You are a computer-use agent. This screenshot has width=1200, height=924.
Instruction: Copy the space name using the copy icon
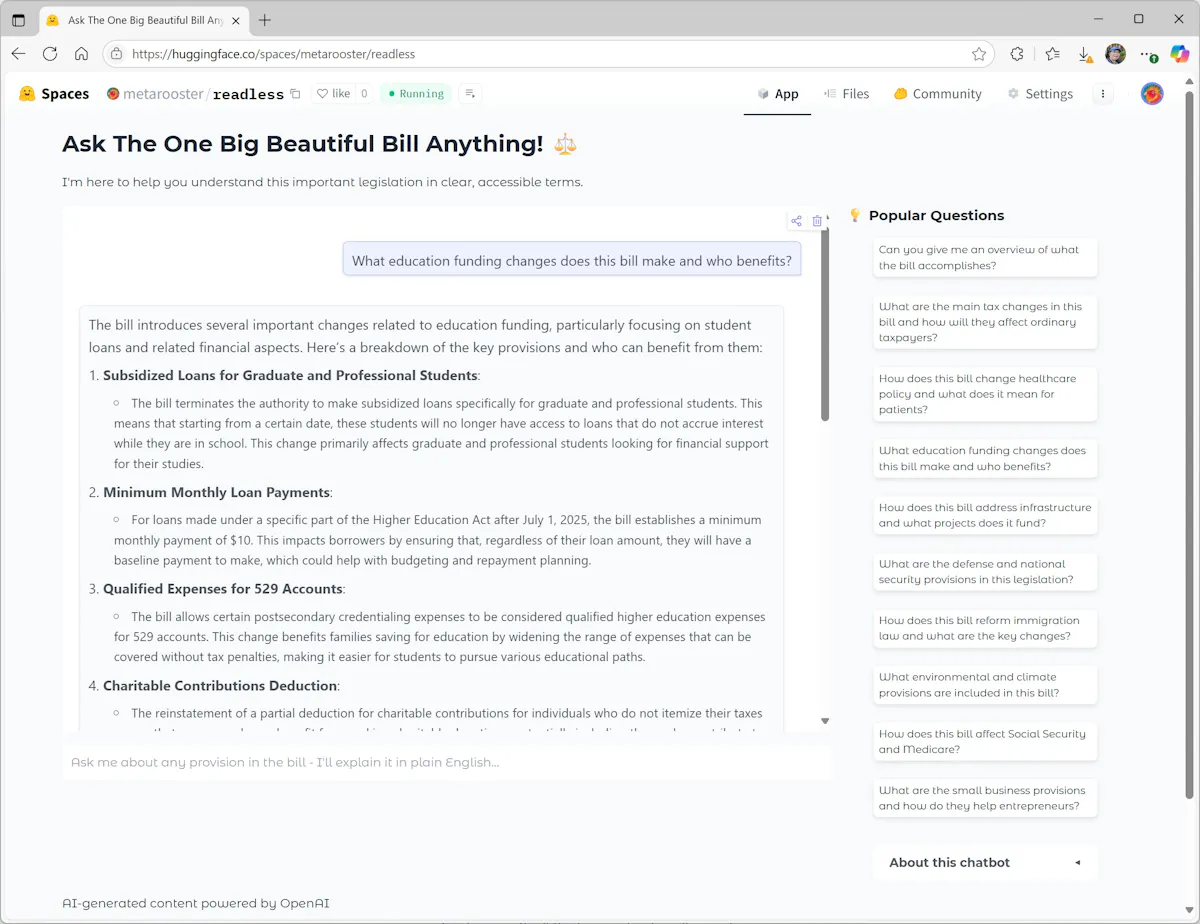[x=295, y=94]
